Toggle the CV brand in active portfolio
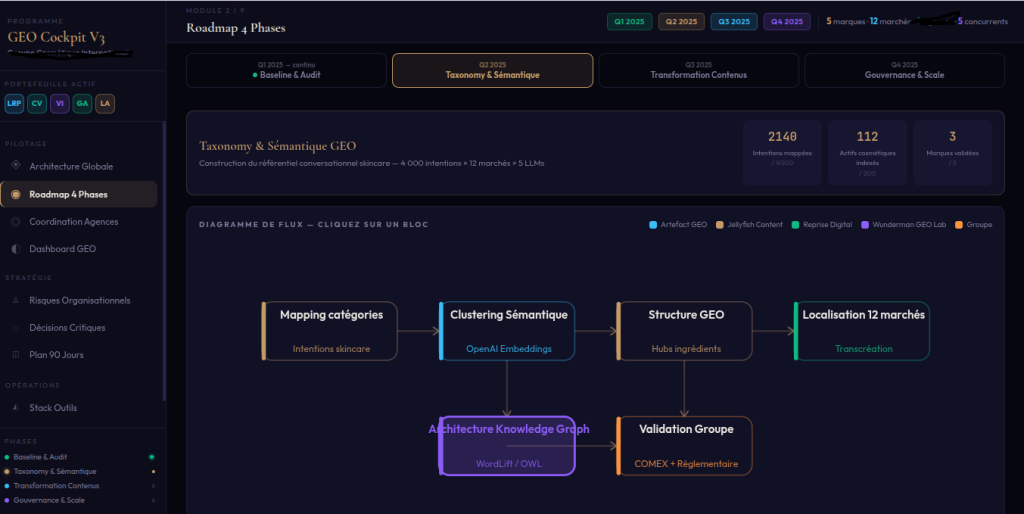Screen dimensions: 1024x514 [37, 103]
